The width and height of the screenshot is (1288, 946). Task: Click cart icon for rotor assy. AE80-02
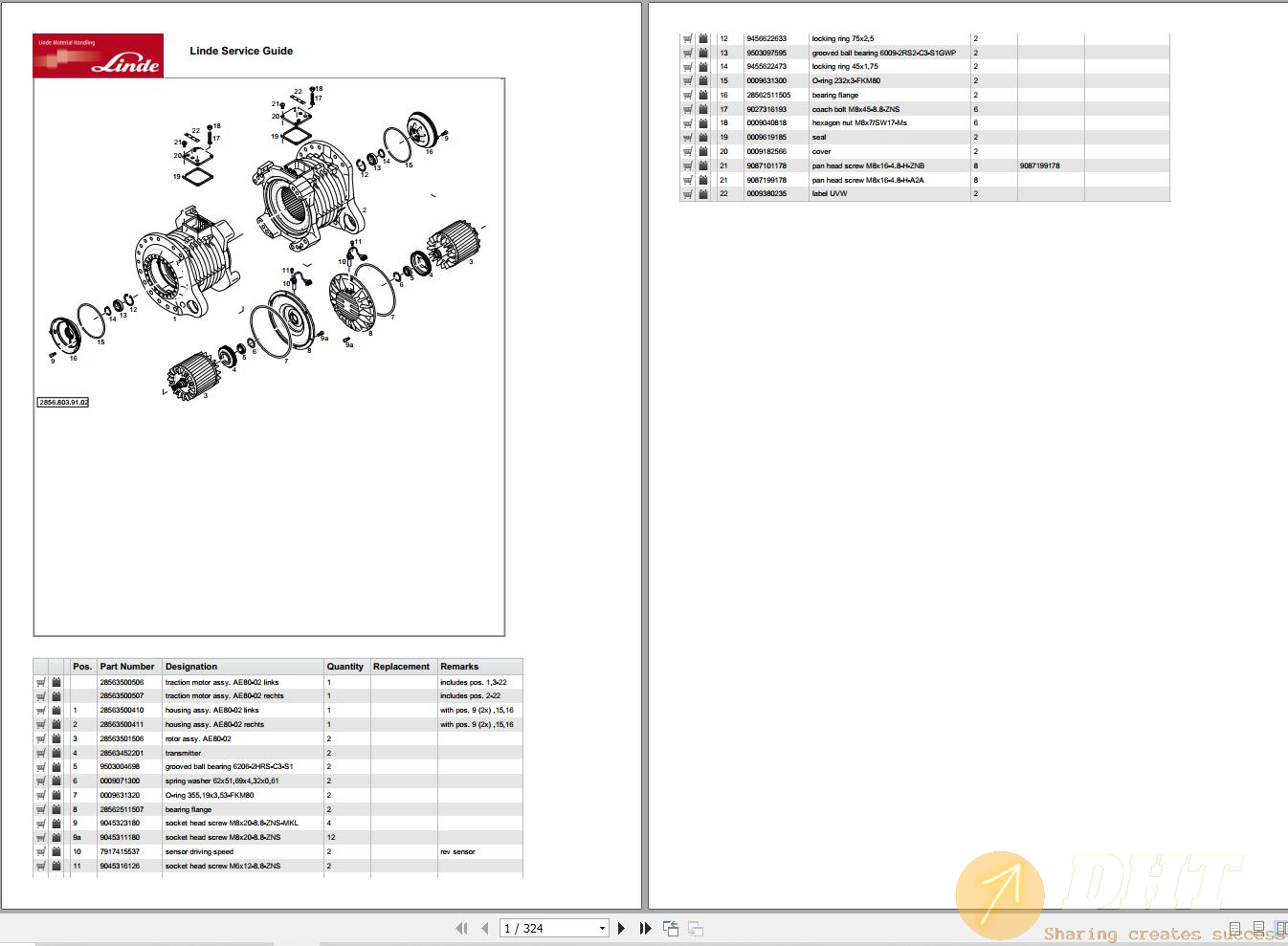coord(41,738)
